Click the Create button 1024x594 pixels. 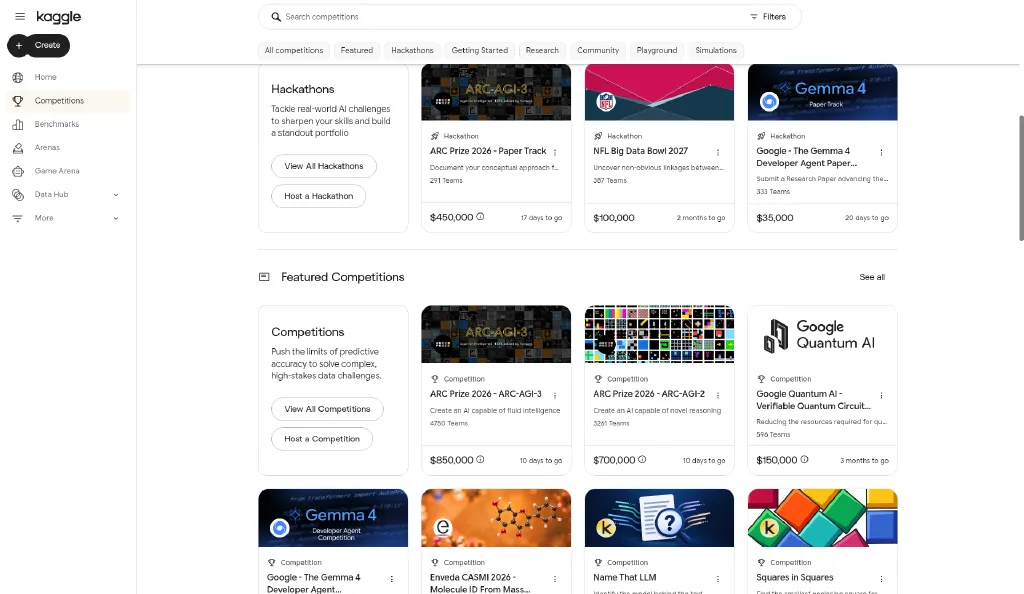pyautogui.click(x=39, y=45)
